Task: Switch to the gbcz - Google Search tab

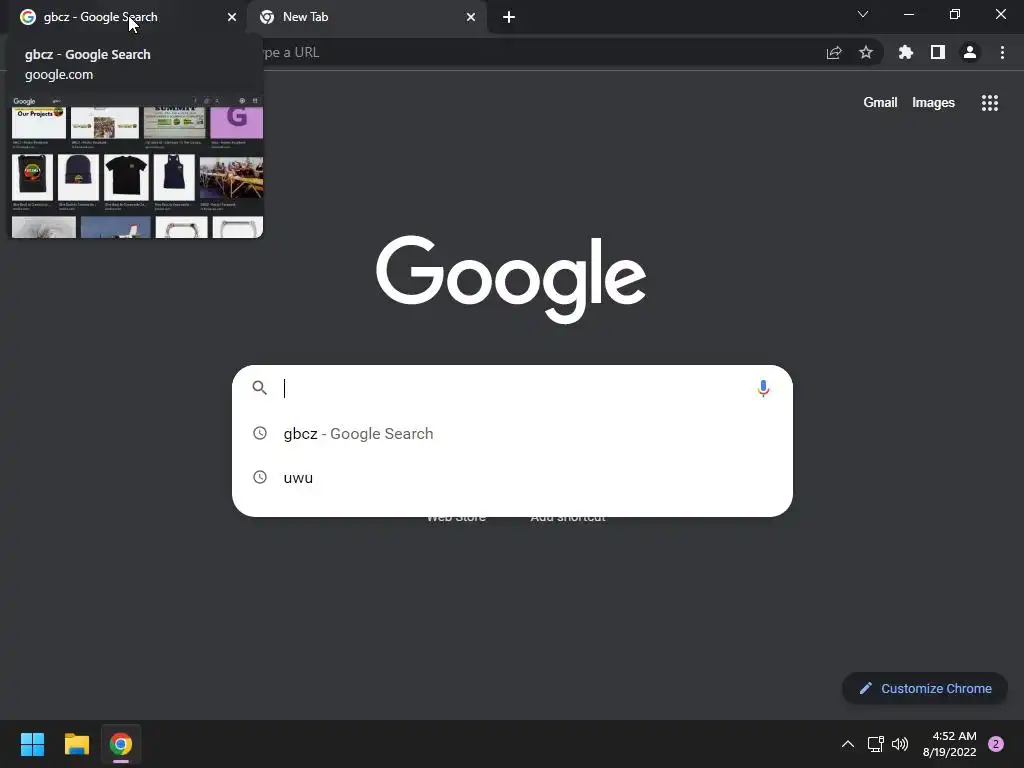Action: 124,17
